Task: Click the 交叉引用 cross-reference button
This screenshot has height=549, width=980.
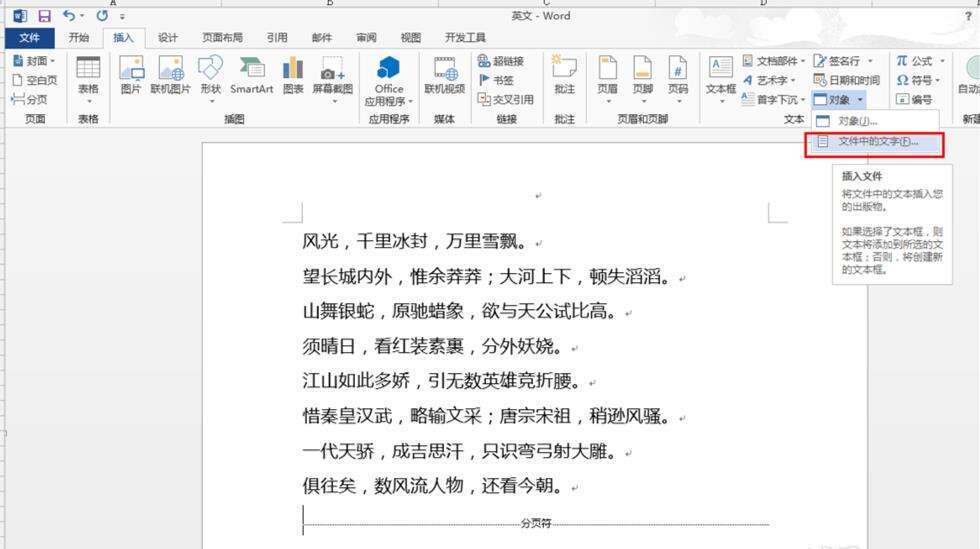Action: coord(506,99)
